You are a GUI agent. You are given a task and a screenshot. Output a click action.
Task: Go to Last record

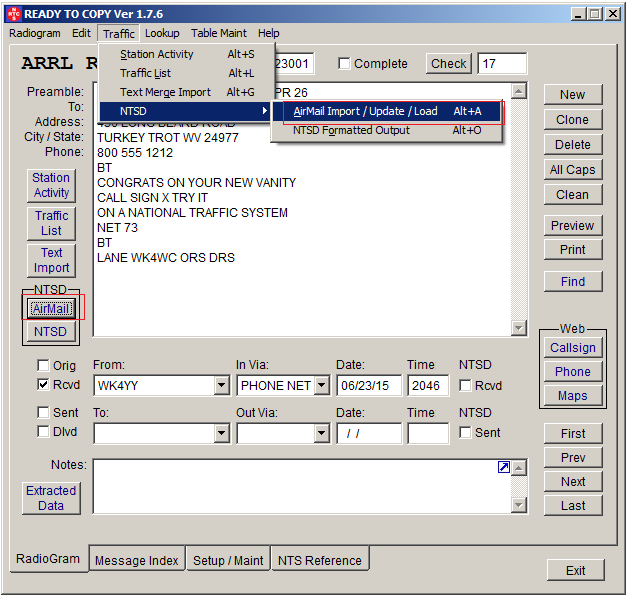573,505
